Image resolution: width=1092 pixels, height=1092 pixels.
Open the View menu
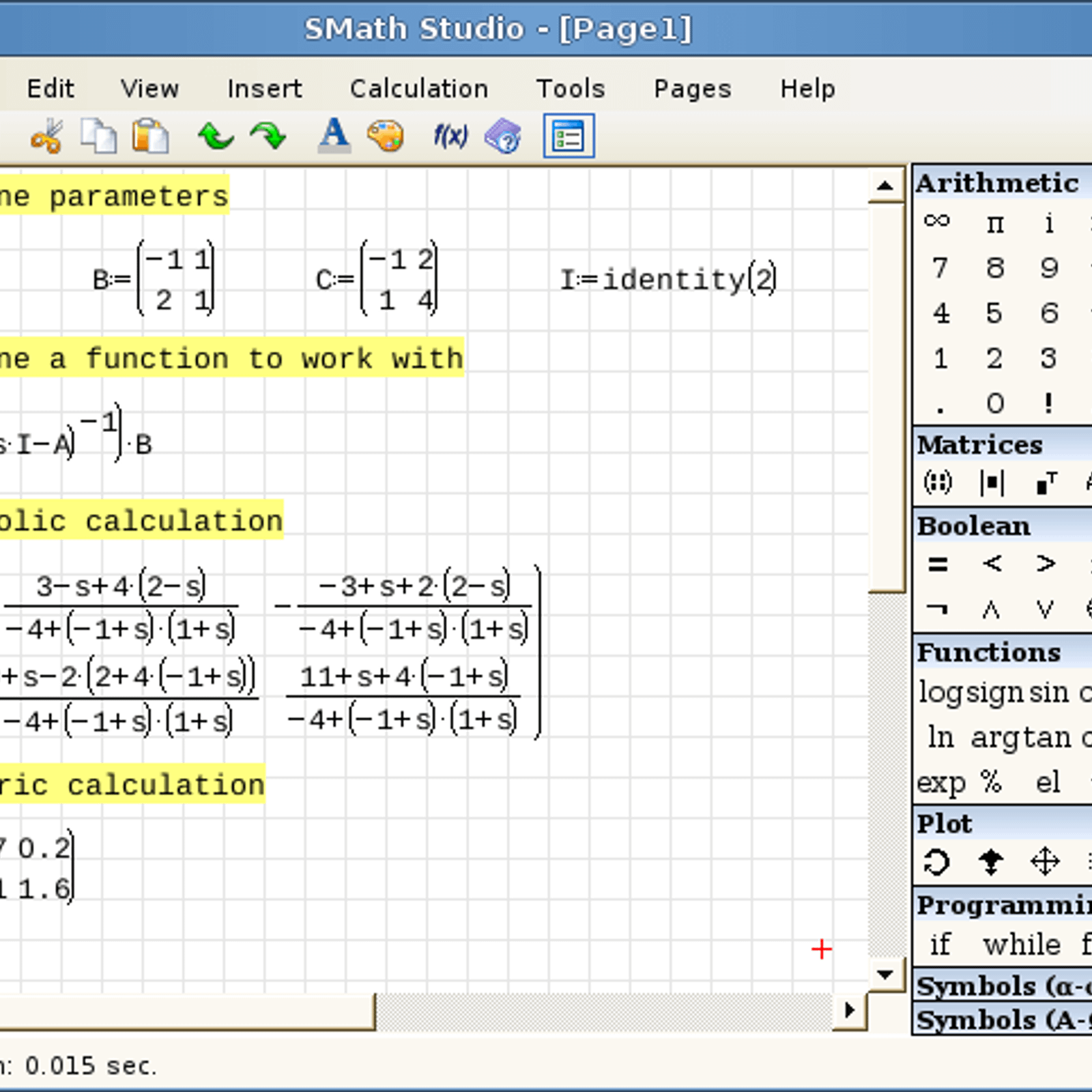149,89
